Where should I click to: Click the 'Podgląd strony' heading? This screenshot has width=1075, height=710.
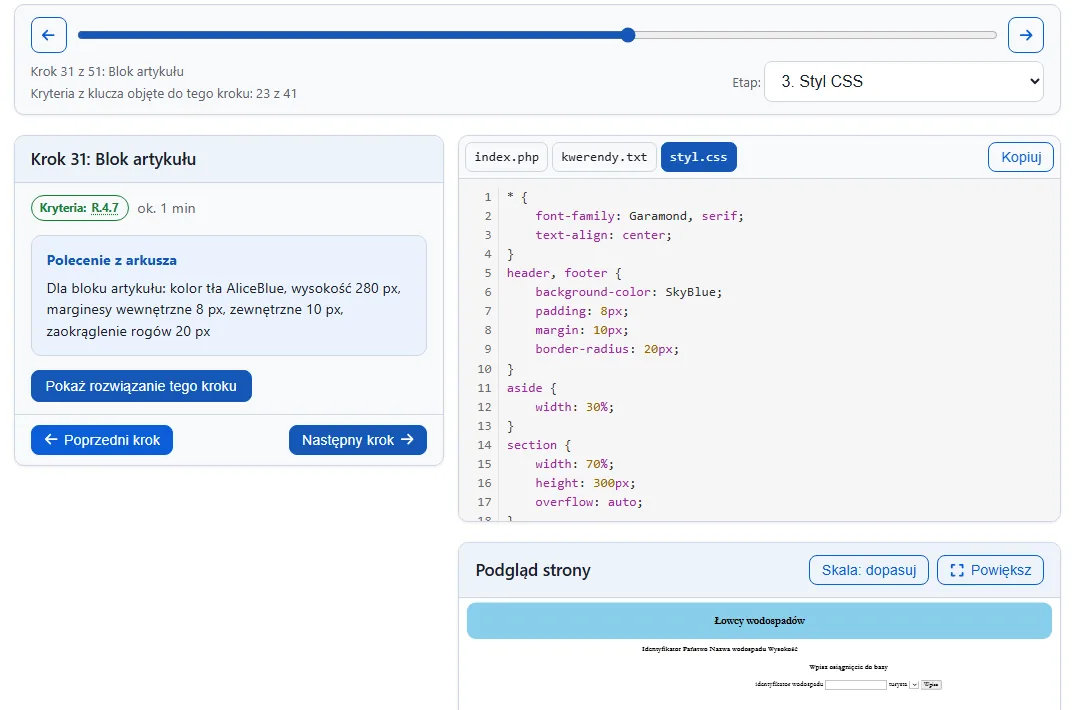[533, 570]
